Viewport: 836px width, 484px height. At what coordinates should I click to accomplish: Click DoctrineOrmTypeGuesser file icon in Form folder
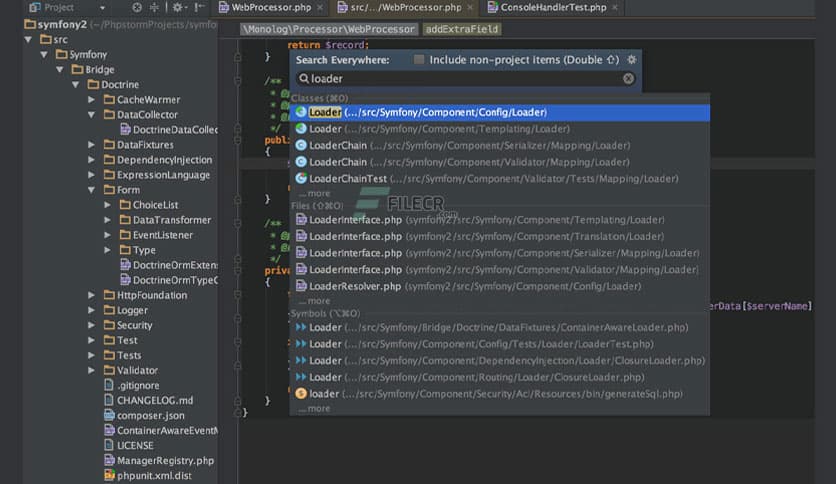pos(125,280)
